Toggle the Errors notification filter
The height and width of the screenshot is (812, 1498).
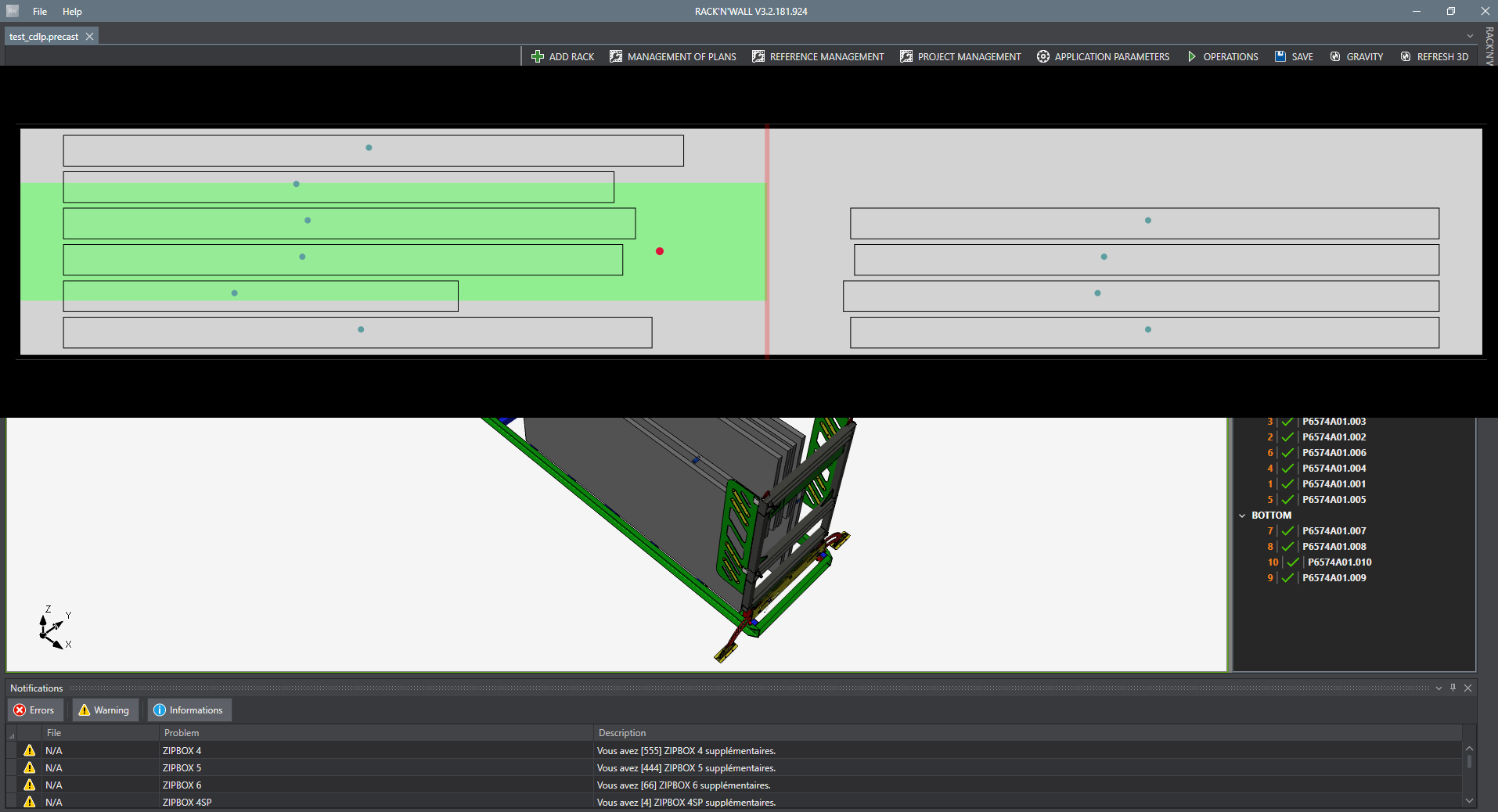[34, 710]
